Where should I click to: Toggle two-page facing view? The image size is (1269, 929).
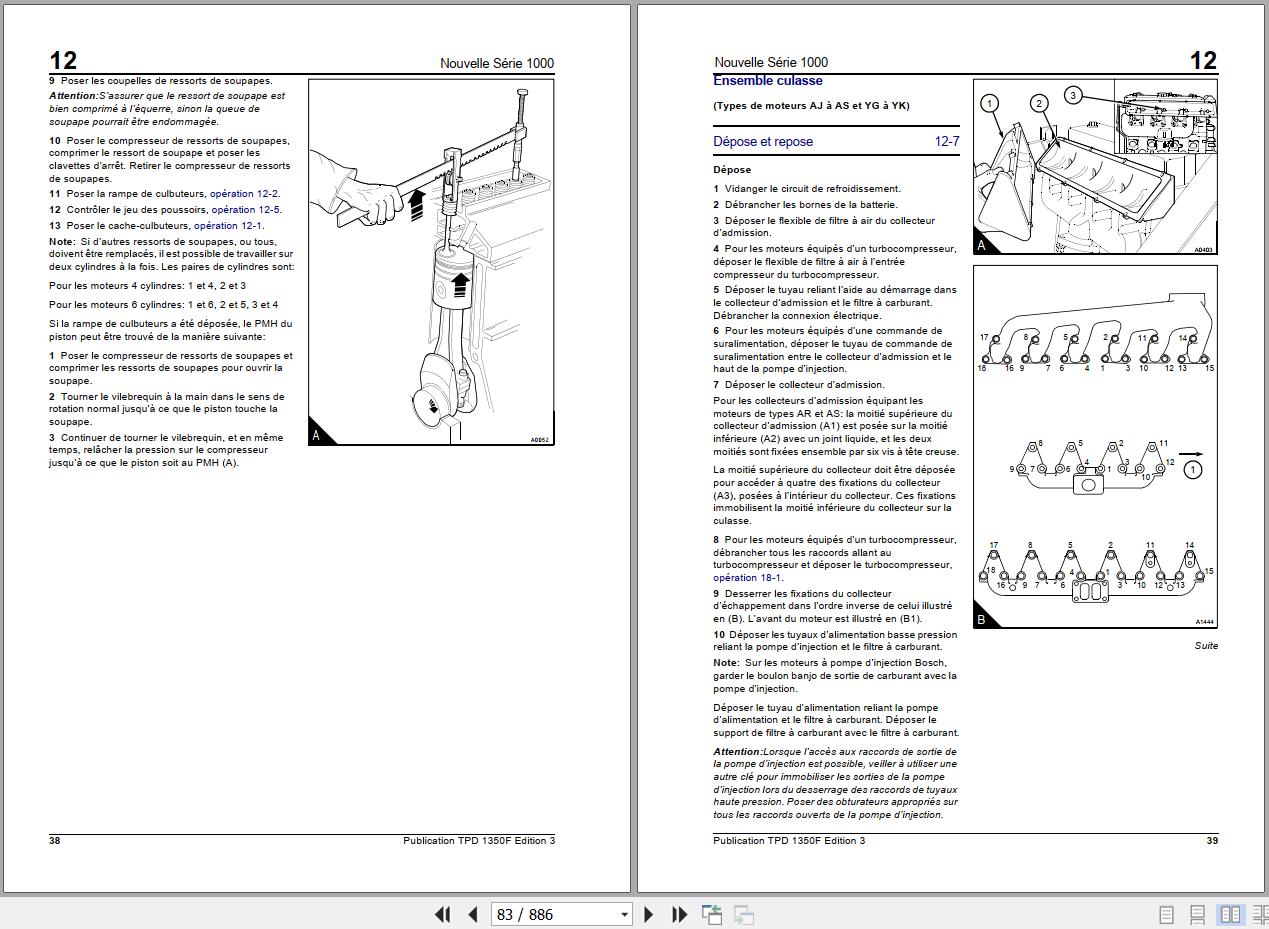[x=1230, y=914]
